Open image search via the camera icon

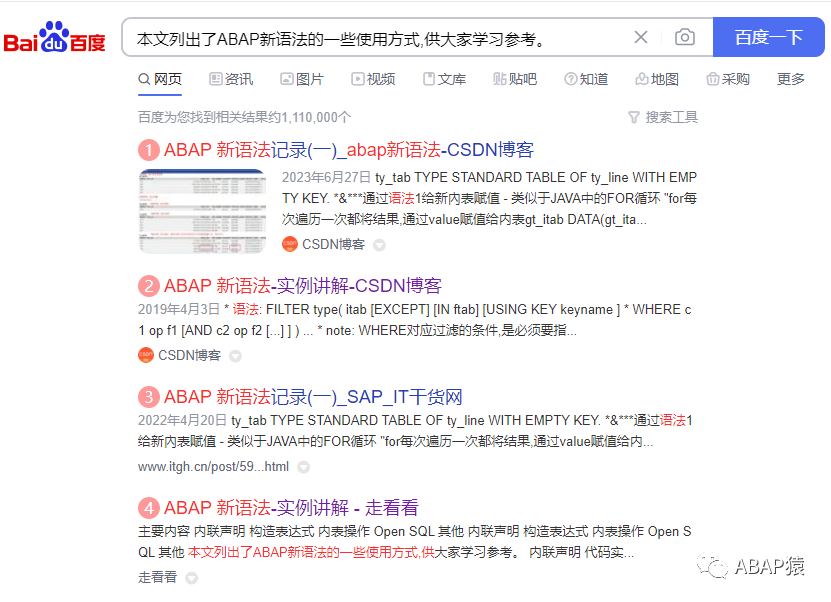685,37
